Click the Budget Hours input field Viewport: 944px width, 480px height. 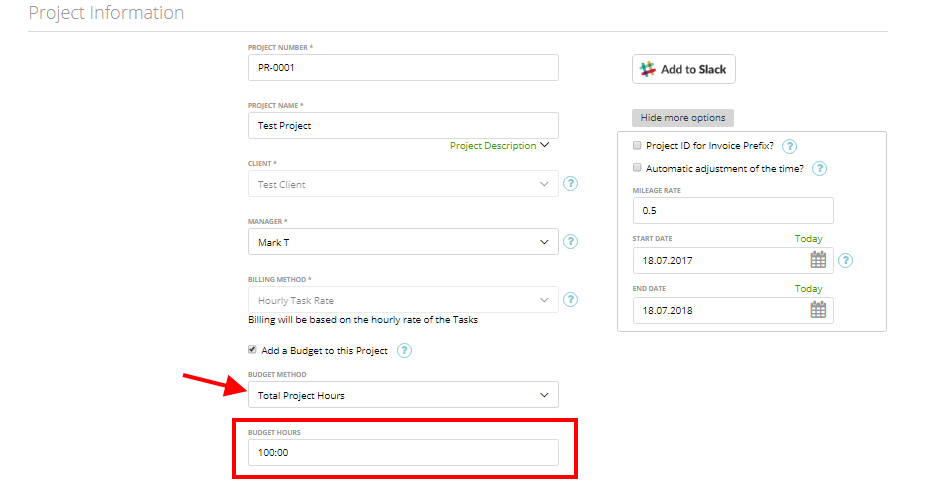[403, 452]
